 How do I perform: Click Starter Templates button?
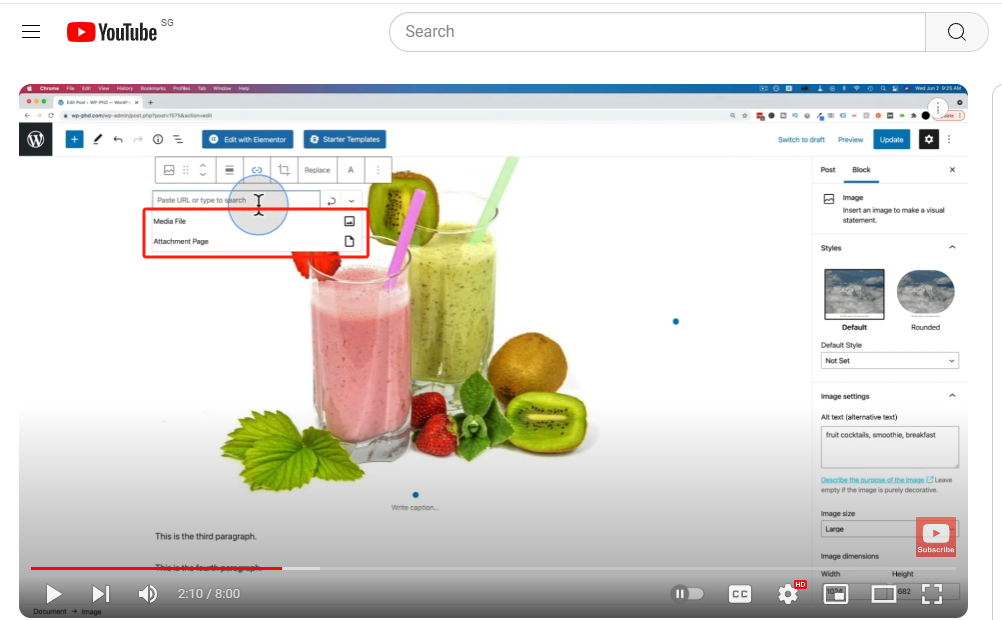coord(344,139)
